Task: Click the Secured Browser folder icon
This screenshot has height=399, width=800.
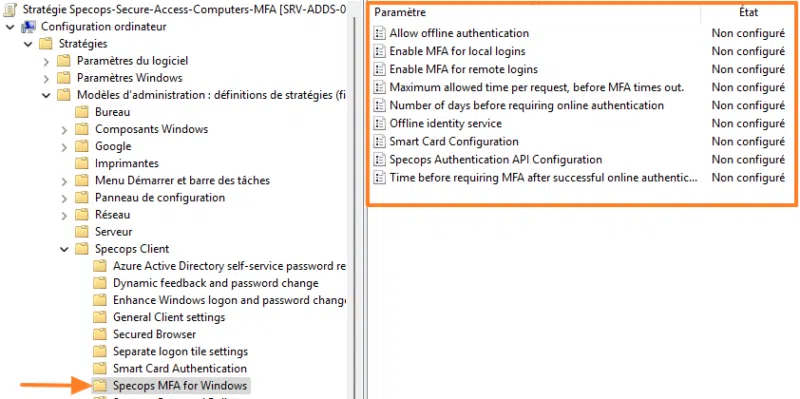Action: (99, 334)
